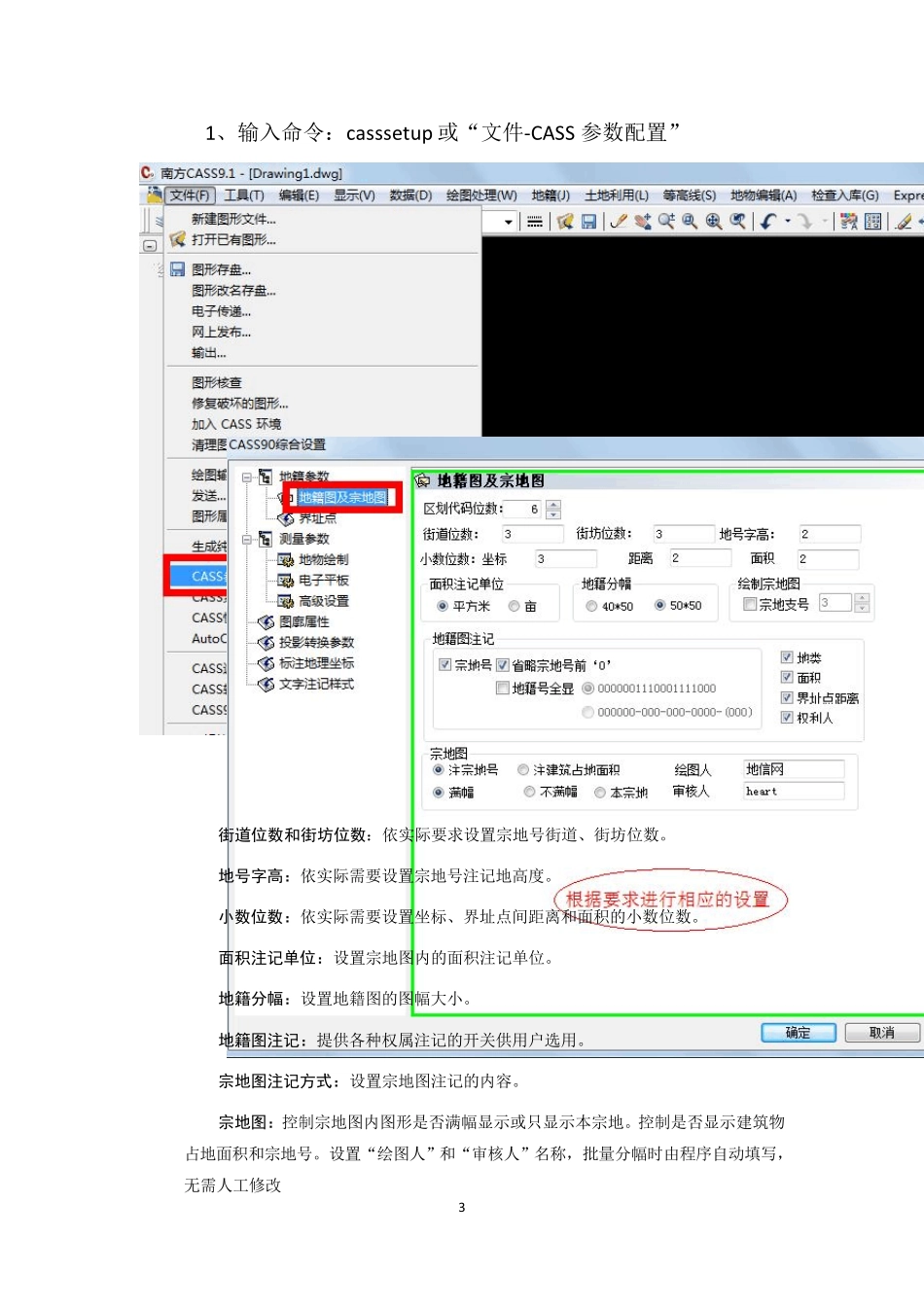This screenshot has width=924, height=1308.
Task: Open the 工具(T) menu
Action: [x=244, y=195]
